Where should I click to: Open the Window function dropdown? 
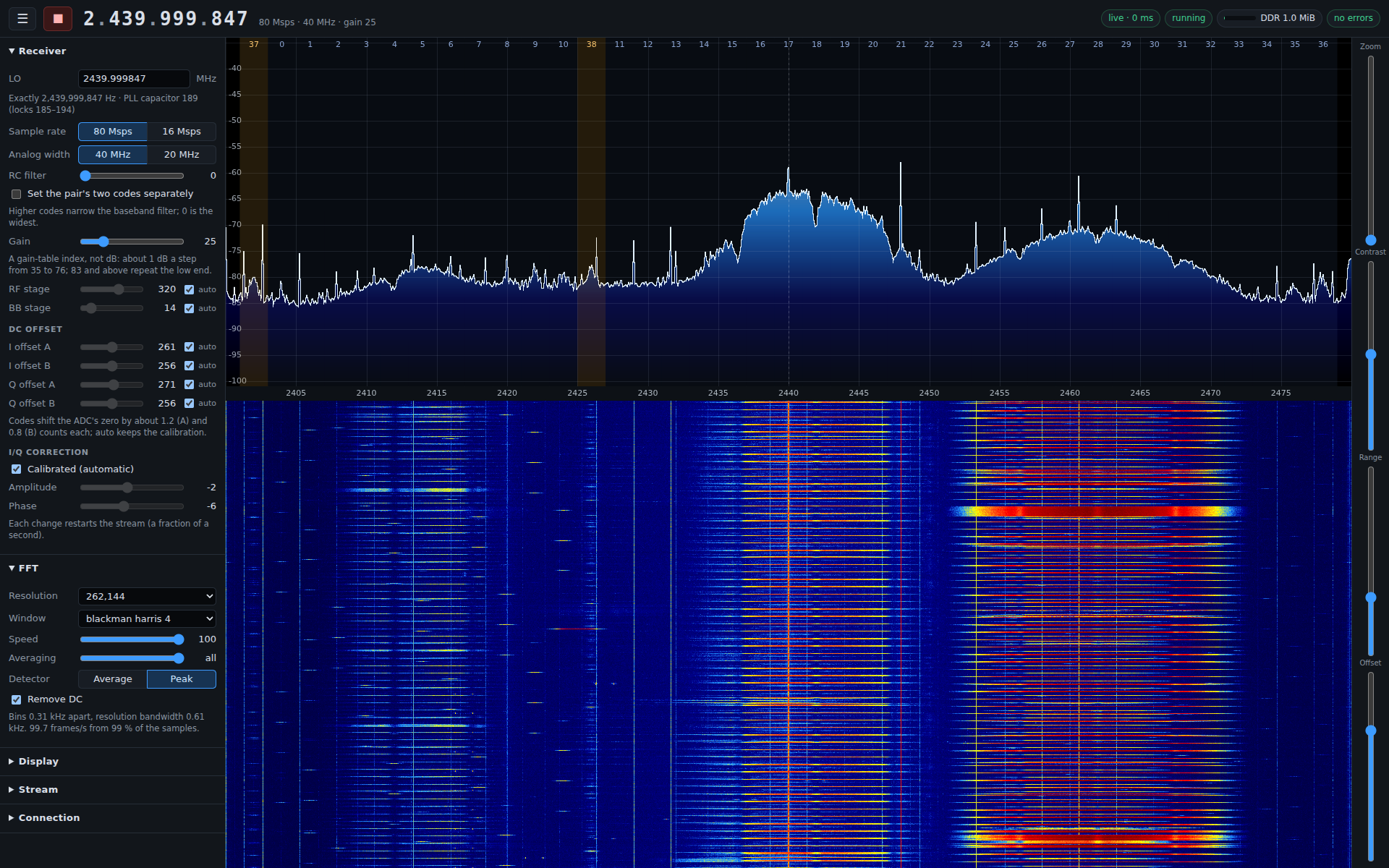point(147,618)
